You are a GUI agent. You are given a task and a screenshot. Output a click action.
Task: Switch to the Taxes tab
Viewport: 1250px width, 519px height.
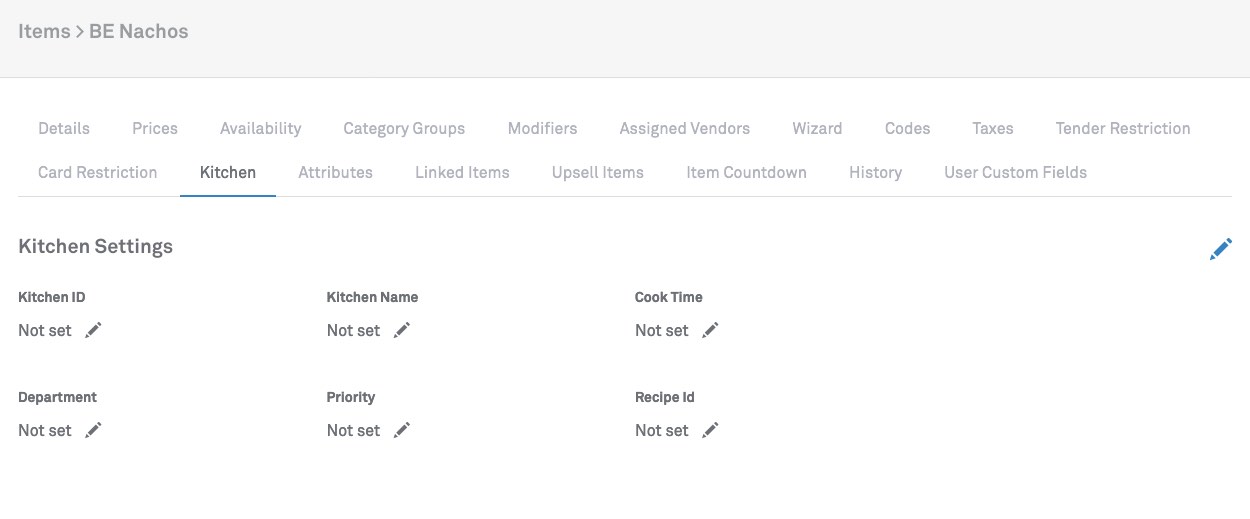[992, 128]
